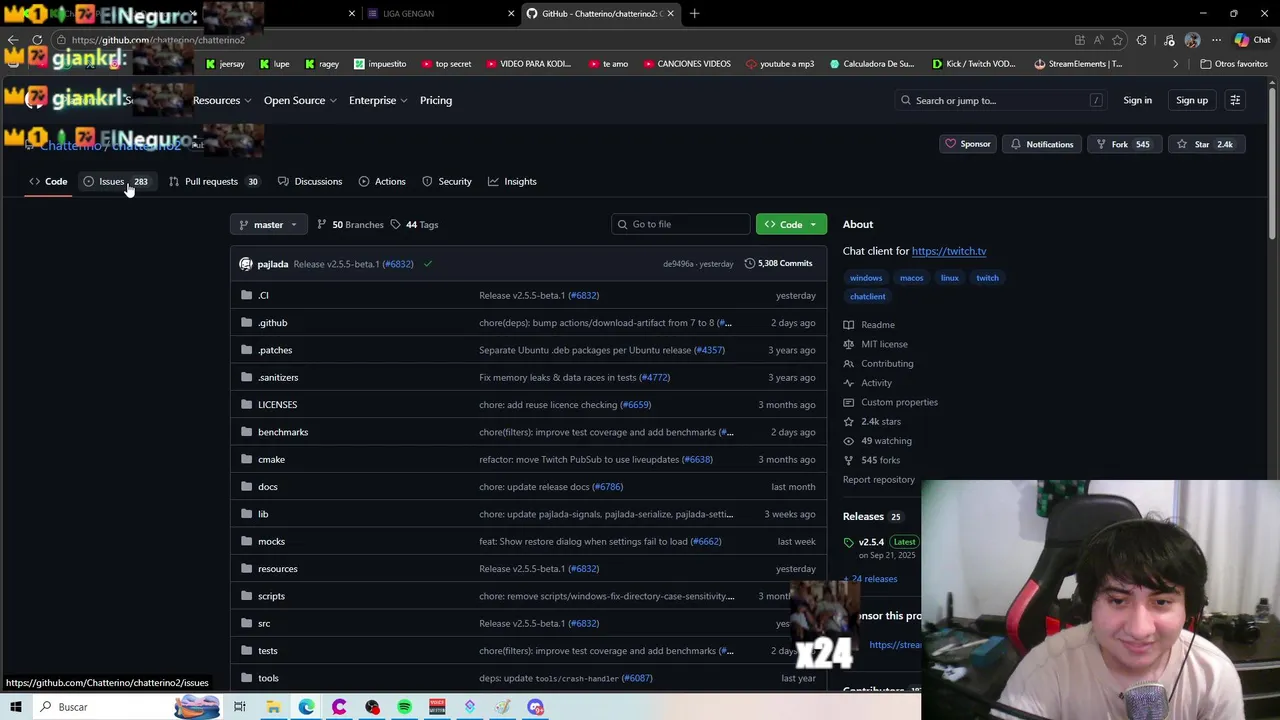Open the tests folder
The image size is (1280, 720).
tap(267, 650)
